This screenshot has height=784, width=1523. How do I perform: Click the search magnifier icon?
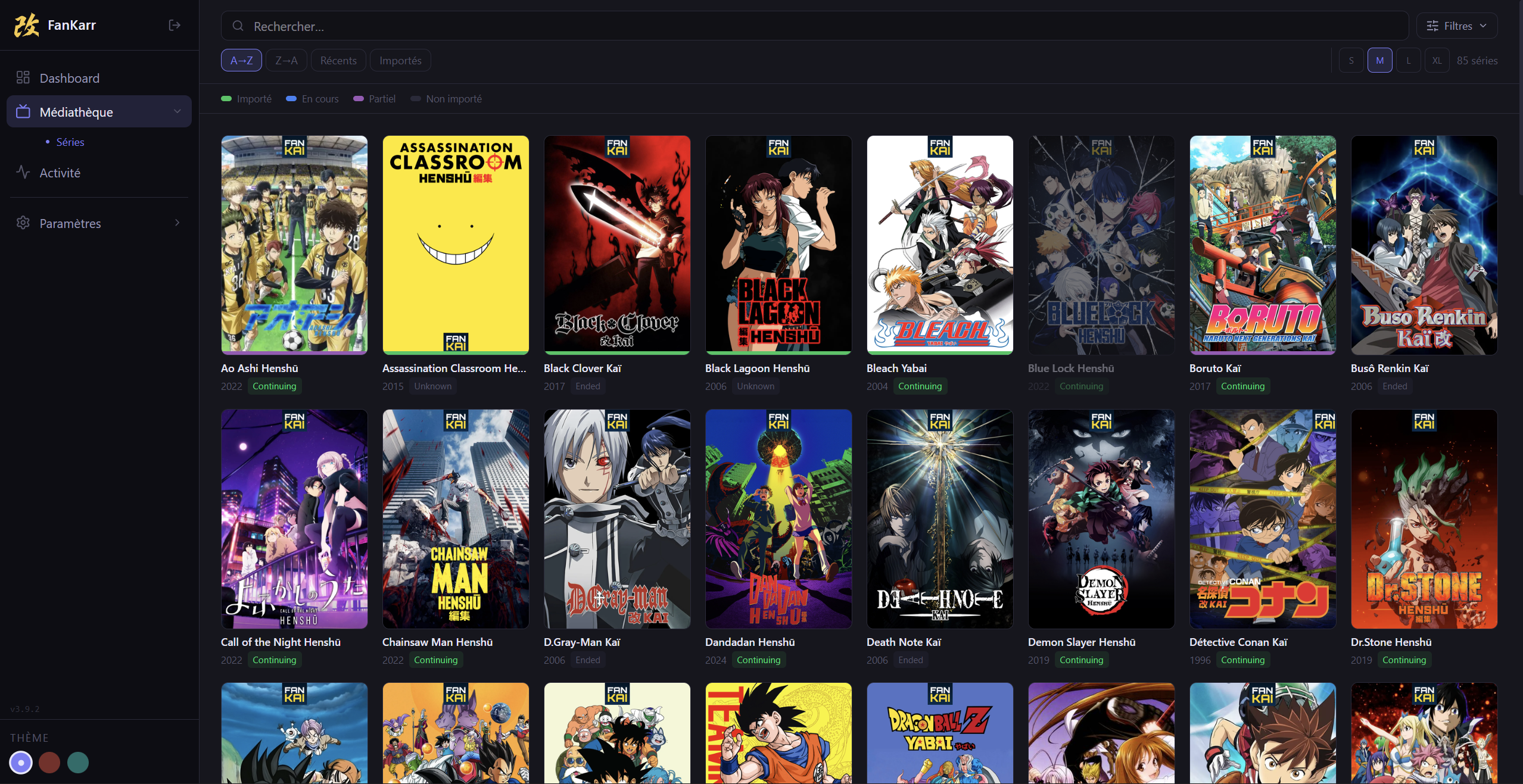click(x=238, y=26)
